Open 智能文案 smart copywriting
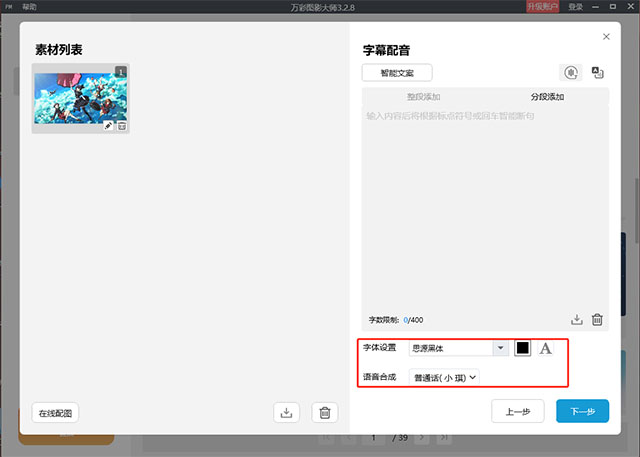Viewport: 640px width, 457px height. click(x=397, y=73)
